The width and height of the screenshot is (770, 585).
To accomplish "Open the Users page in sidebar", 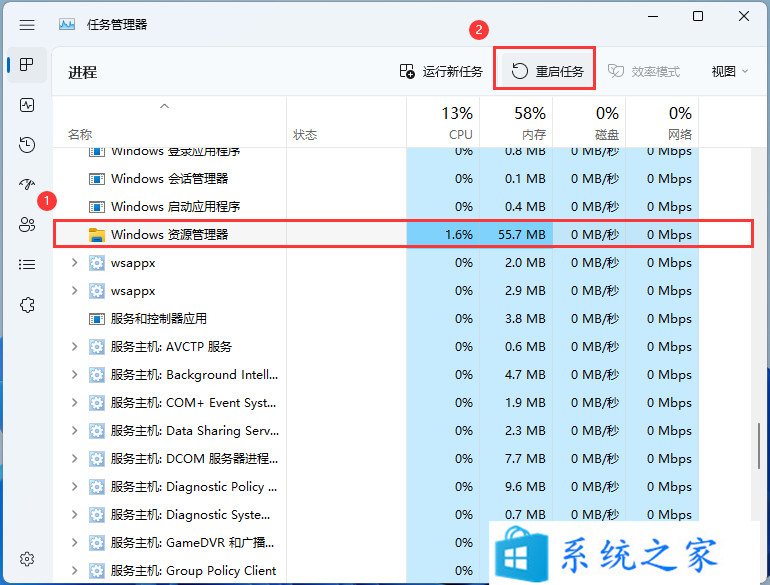I will [27, 225].
